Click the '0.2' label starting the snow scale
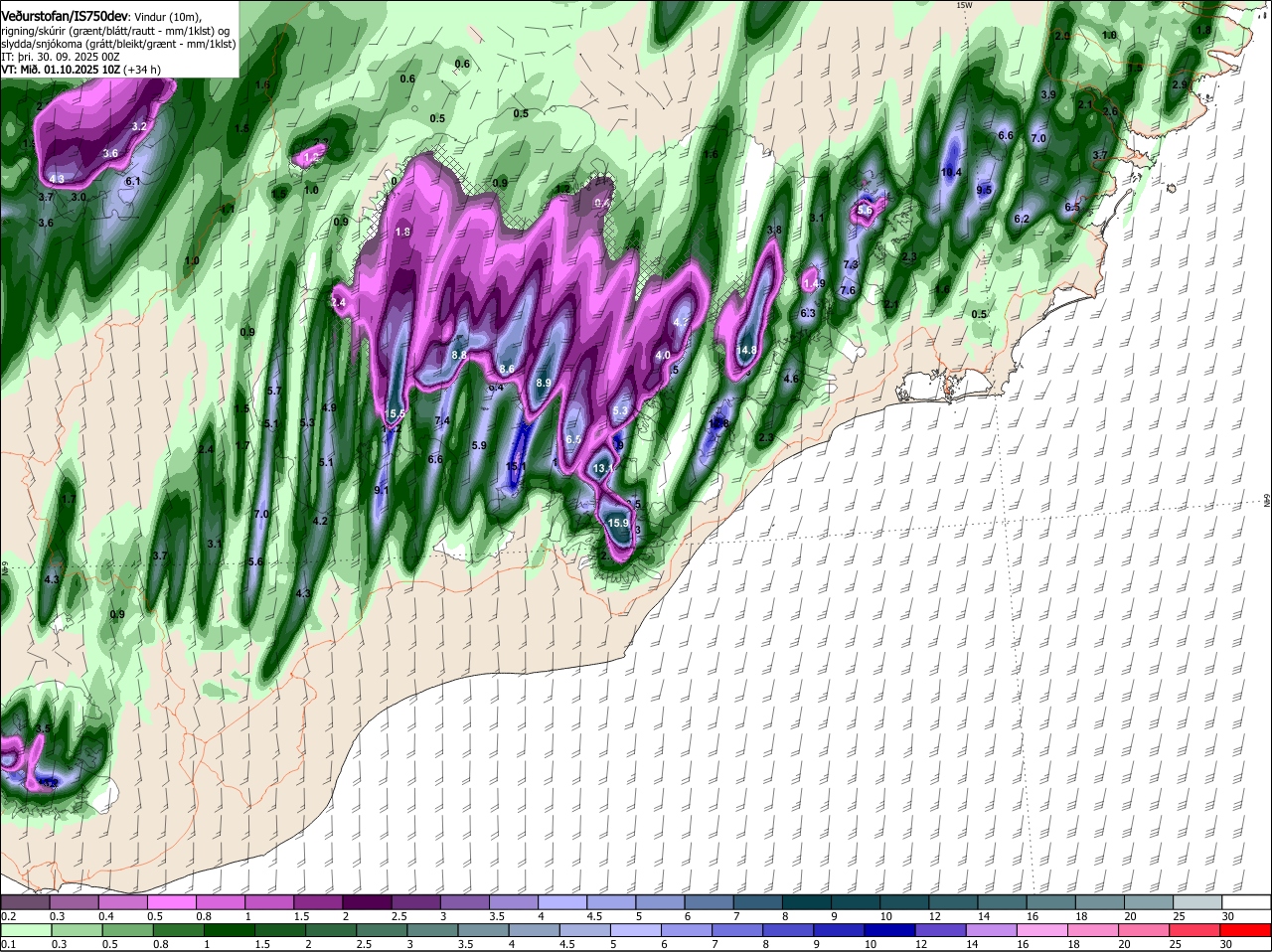 (x=8, y=915)
